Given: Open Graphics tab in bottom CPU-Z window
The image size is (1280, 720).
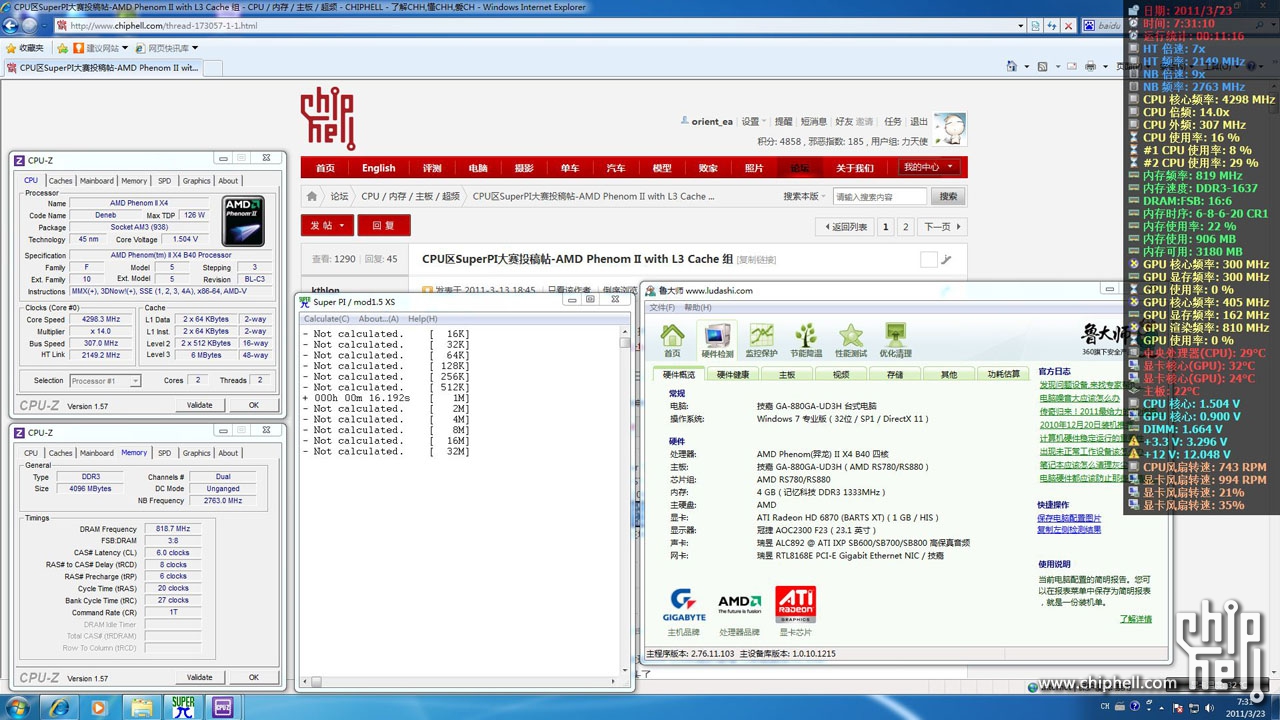Looking at the screenshot, I should 197,453.
